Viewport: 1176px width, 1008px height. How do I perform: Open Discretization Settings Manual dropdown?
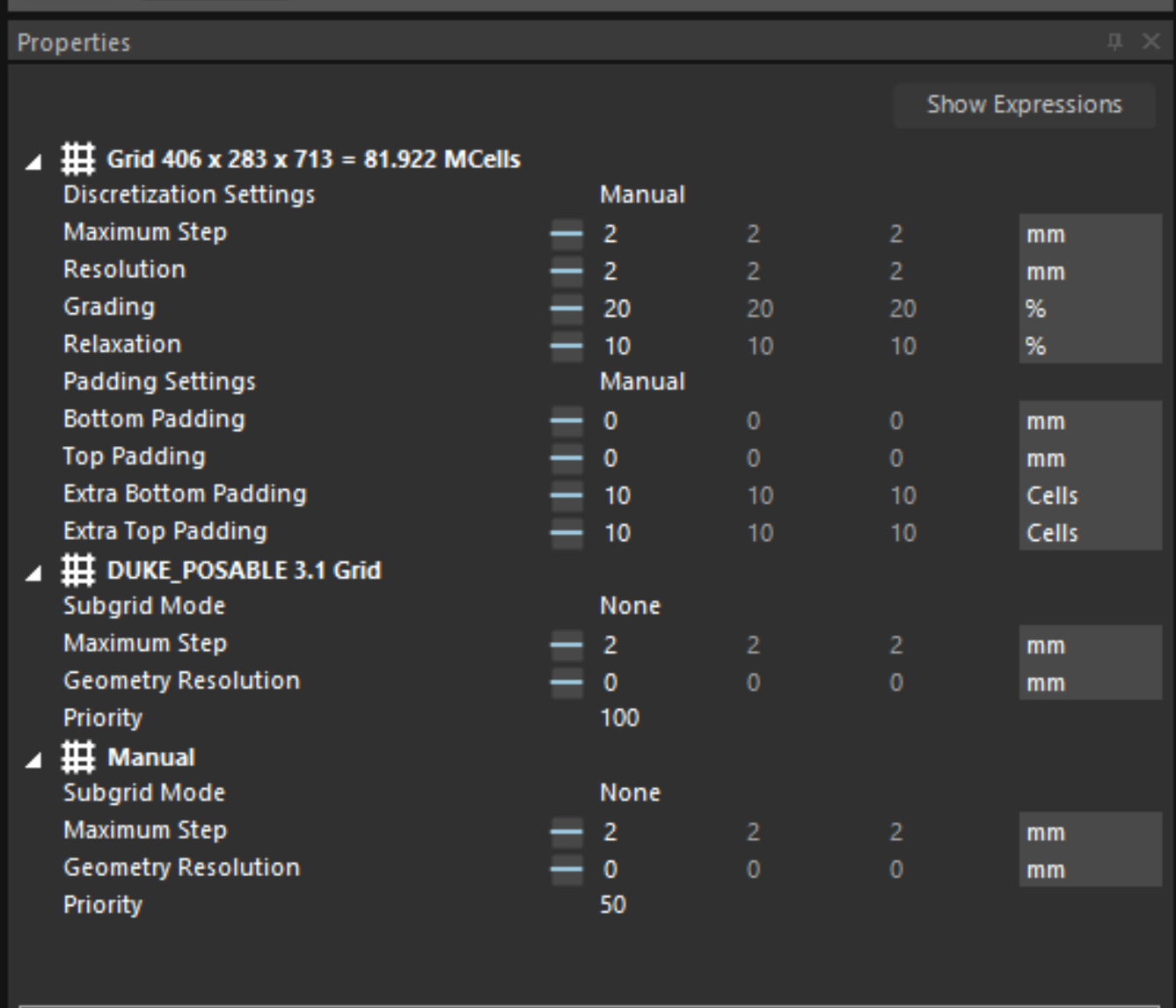[x=642, y=194]
